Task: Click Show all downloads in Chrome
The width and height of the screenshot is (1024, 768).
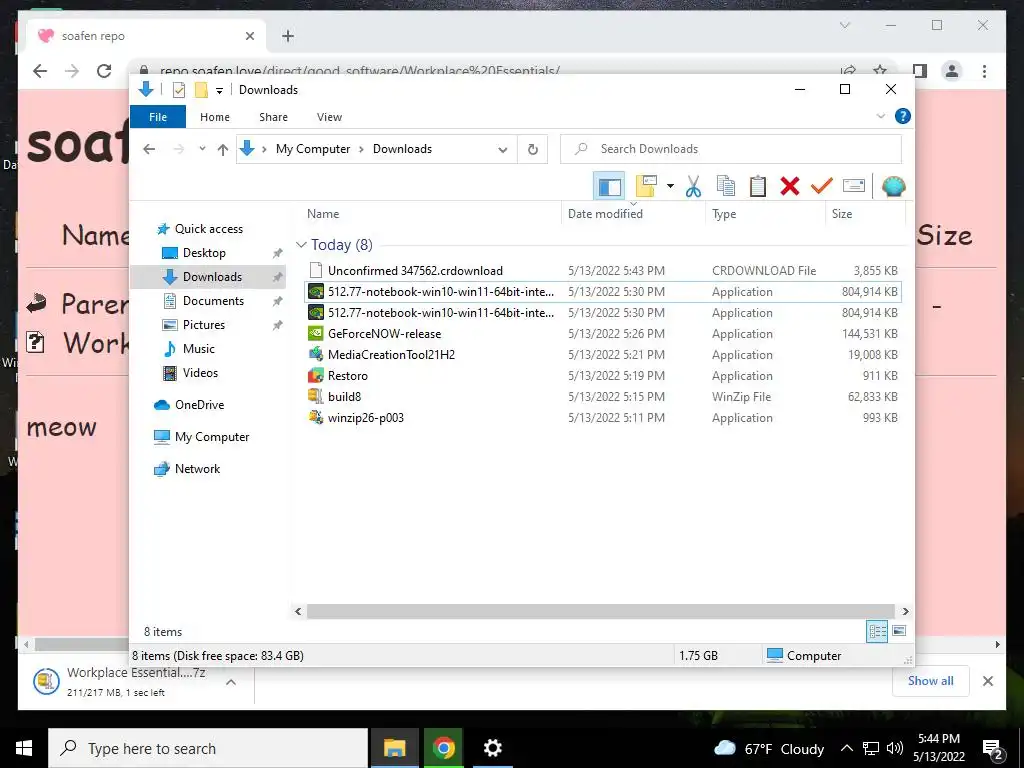Action: click(x=930, y=680)
